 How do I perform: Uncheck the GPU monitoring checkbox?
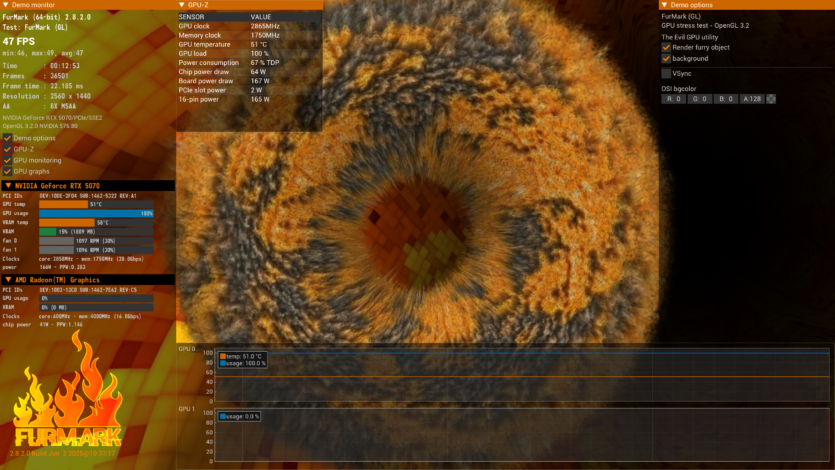click(7, 160)
